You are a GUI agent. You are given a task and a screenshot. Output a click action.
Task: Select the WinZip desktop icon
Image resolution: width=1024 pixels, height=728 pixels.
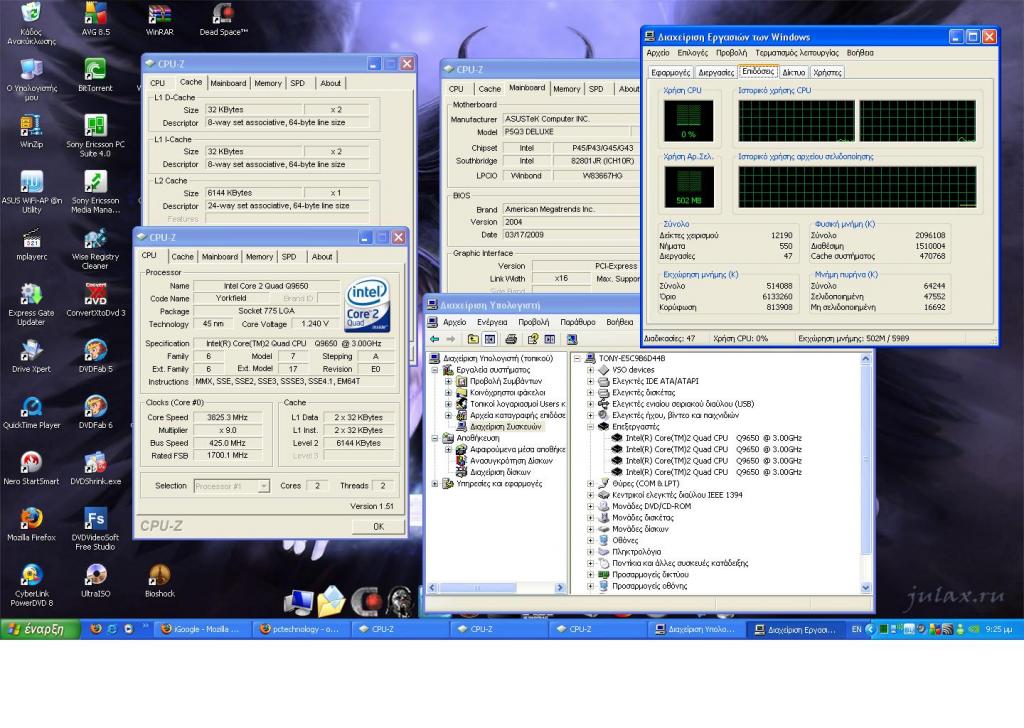(31, 131)
